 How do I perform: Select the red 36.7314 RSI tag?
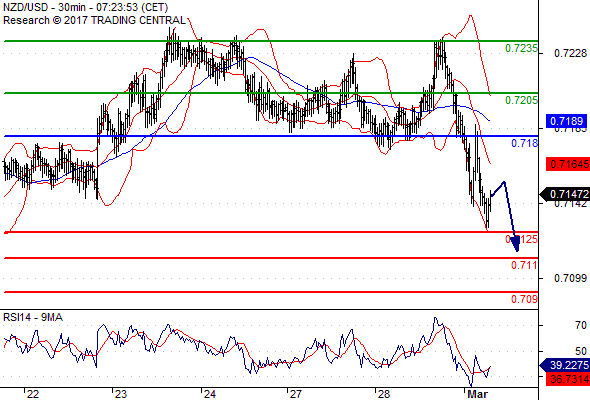click(x=568, y=379)
